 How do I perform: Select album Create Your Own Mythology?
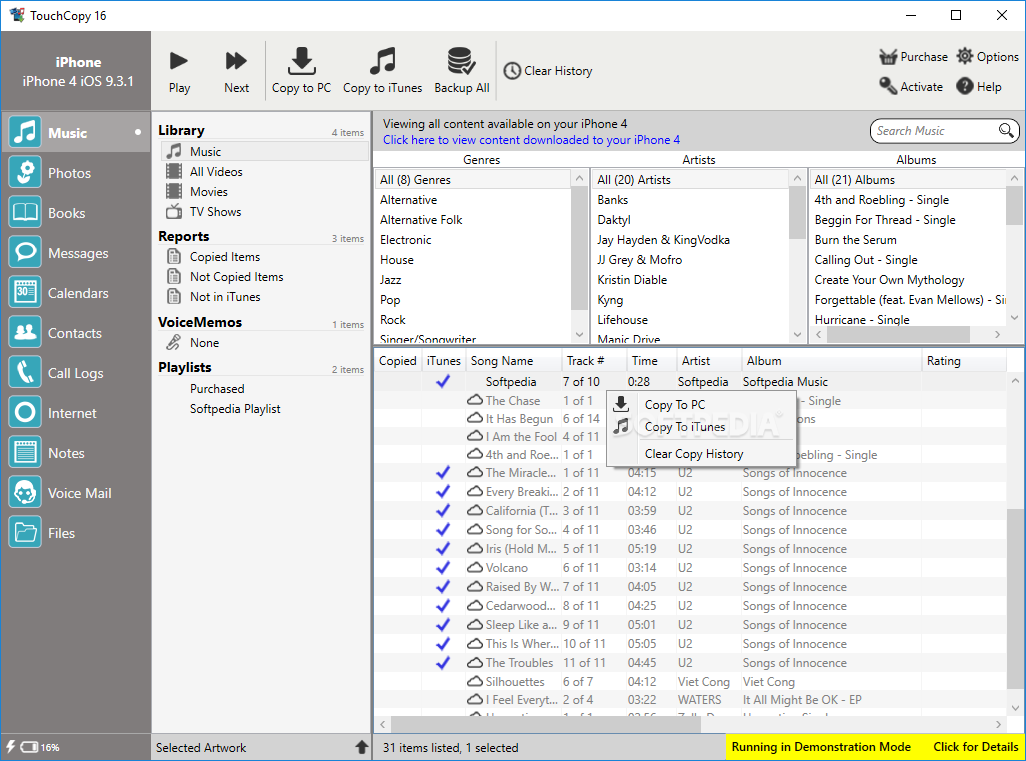pos(908,279)
